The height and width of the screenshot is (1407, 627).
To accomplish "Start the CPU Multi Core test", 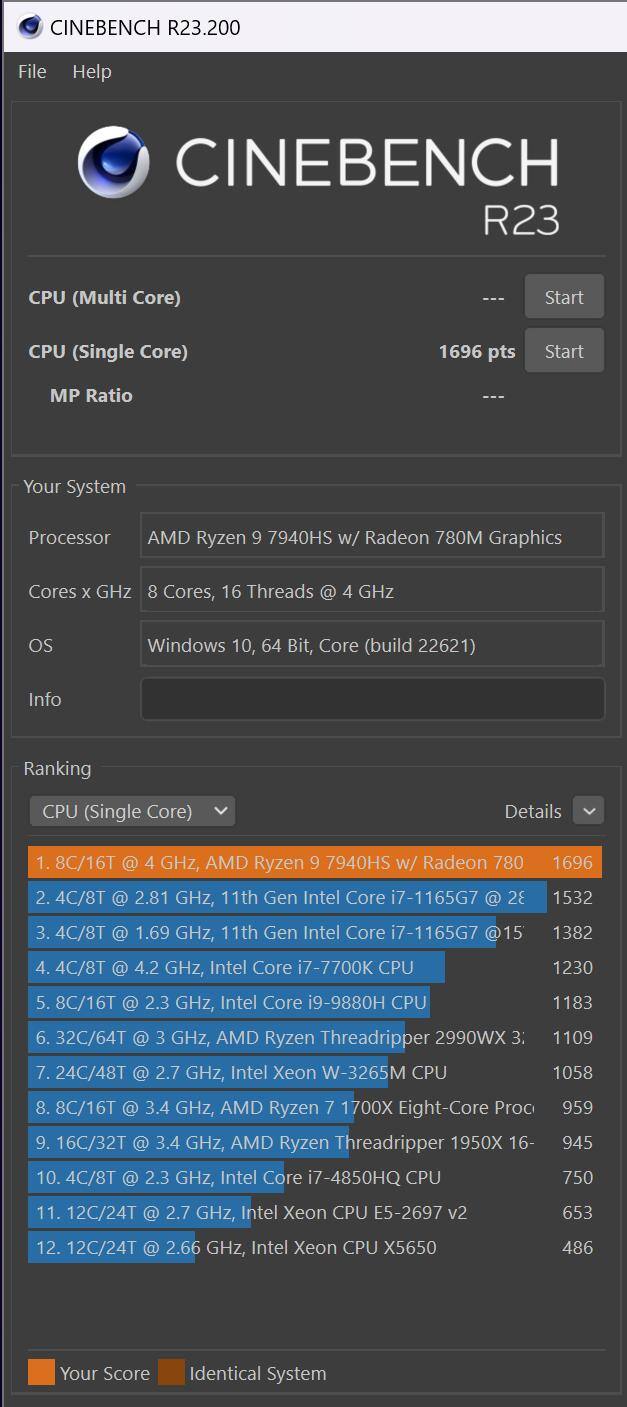I will tap(564, 297).
